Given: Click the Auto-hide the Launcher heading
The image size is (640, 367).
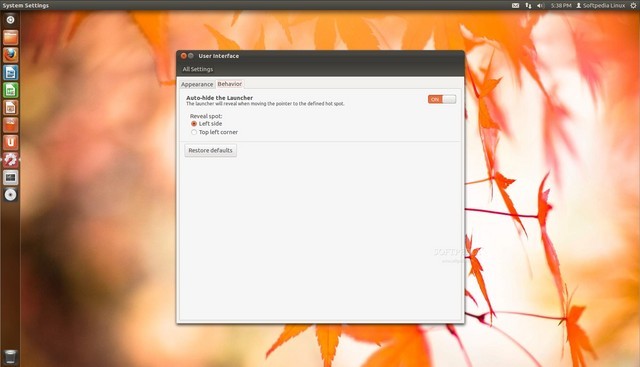Looking at the screenshot, I should (220, 98).
